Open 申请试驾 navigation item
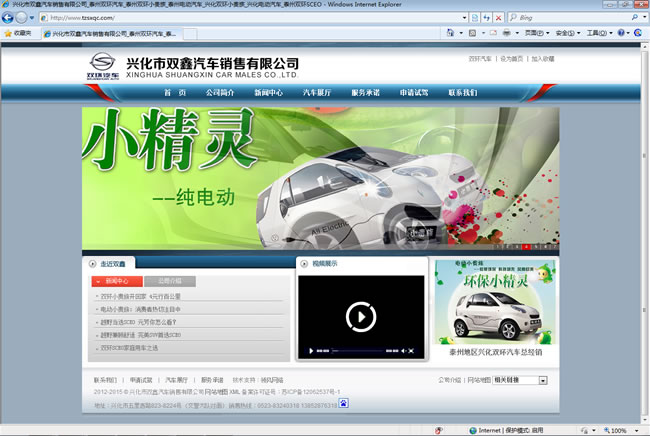Viewport: 650px width, 436px height. (414, 93)
